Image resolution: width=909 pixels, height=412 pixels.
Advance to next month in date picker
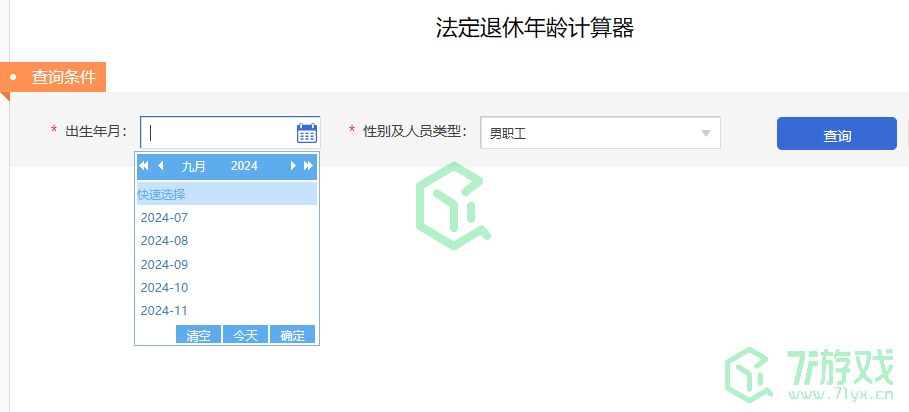click(x=293, y=166)
